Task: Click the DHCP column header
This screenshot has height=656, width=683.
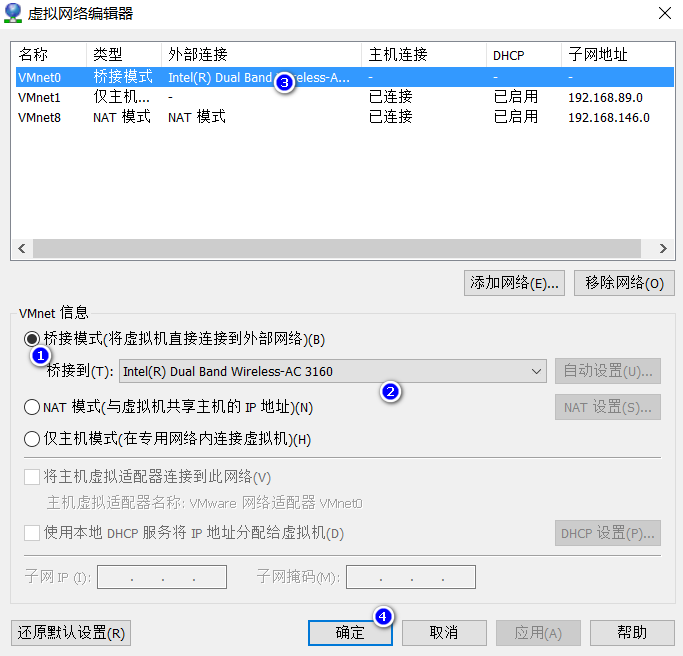Action: pos(524,54)
